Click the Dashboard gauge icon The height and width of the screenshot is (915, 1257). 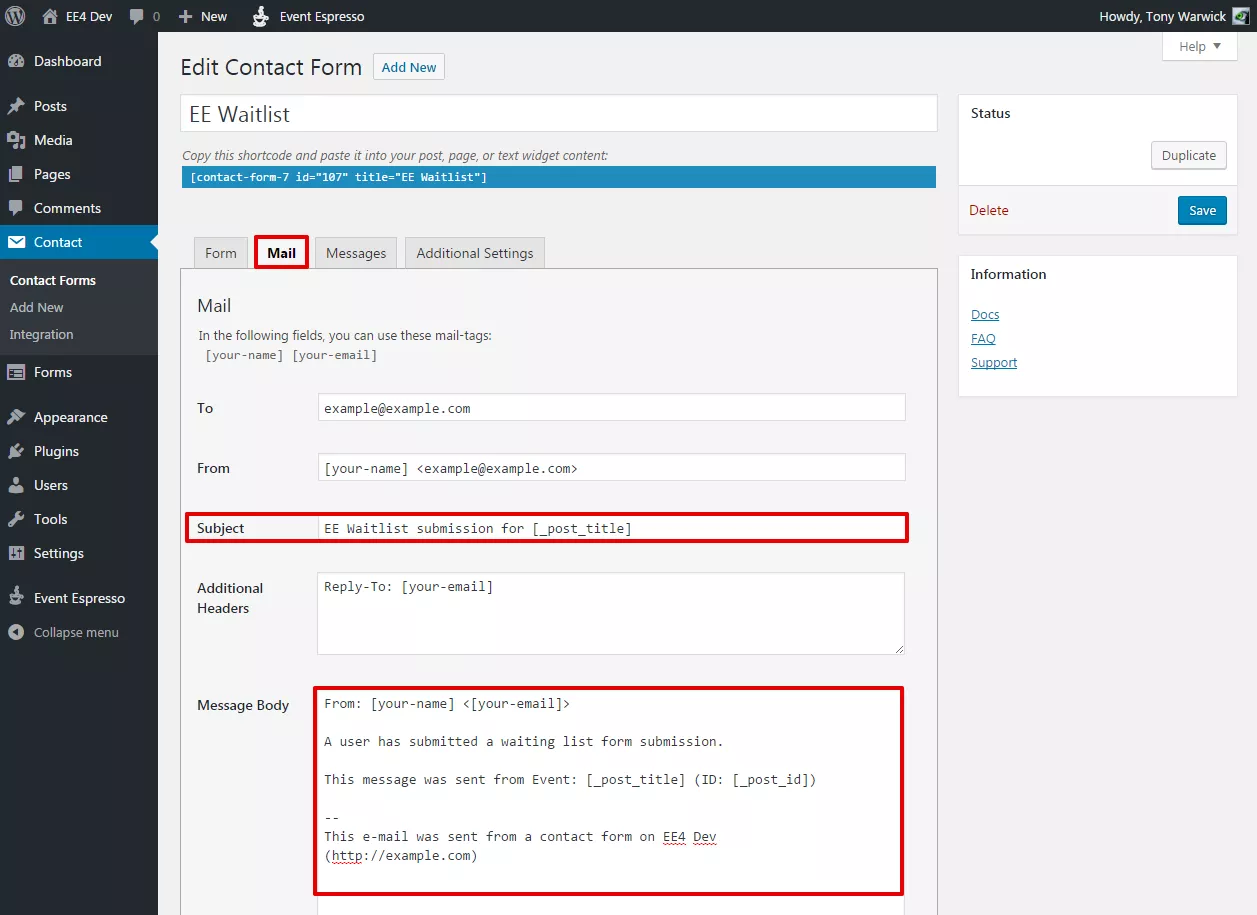click(x=16, y=61)
